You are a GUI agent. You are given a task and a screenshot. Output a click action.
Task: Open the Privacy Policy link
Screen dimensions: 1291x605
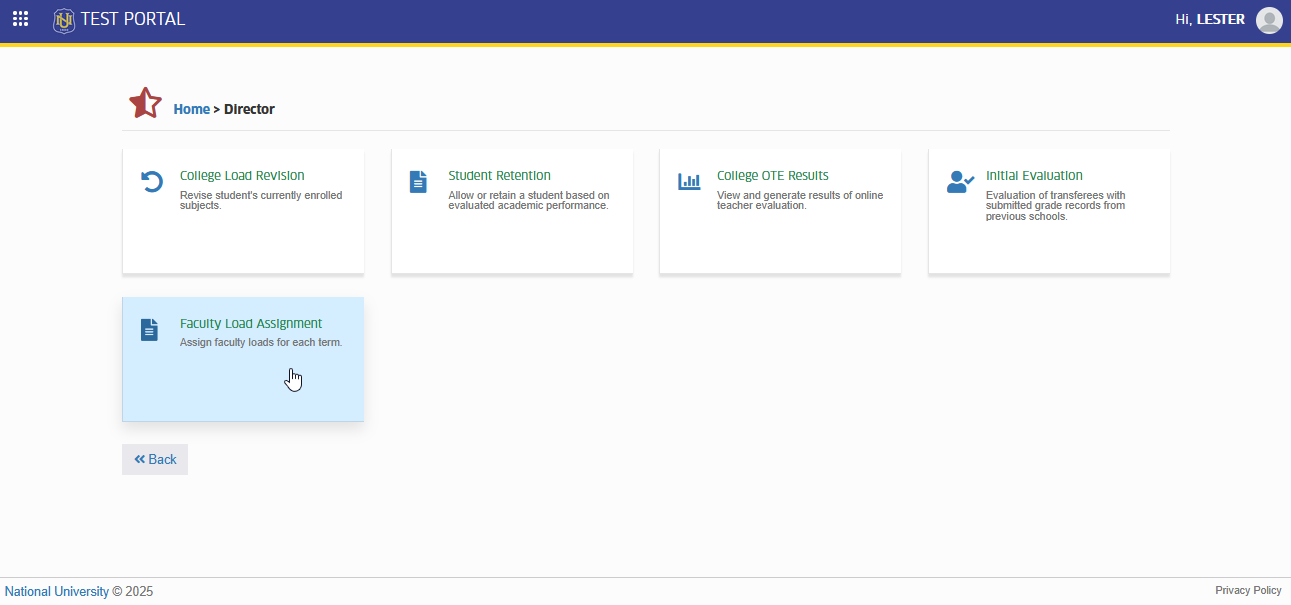click(1248, 590)
